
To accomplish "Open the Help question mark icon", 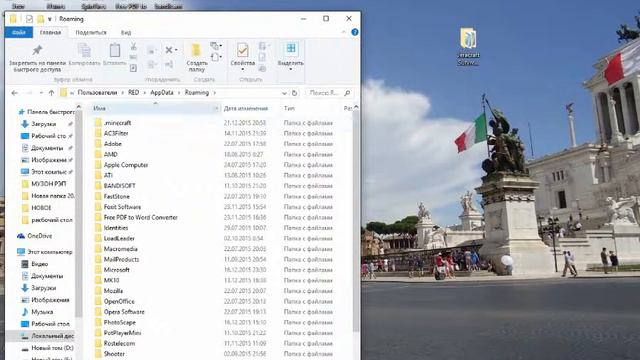I will [x=355, y=32].
